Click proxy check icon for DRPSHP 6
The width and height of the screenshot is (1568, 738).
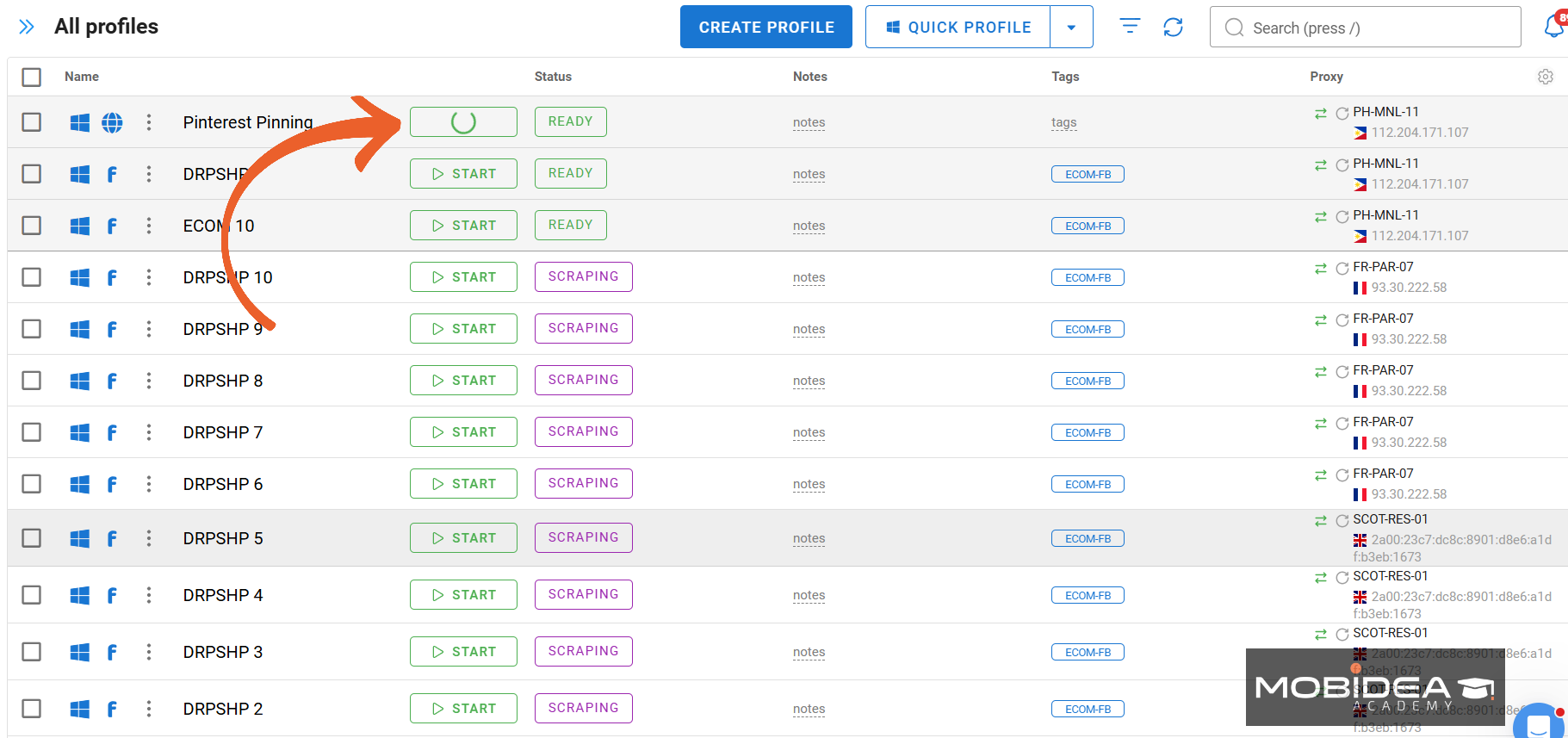1342,474
